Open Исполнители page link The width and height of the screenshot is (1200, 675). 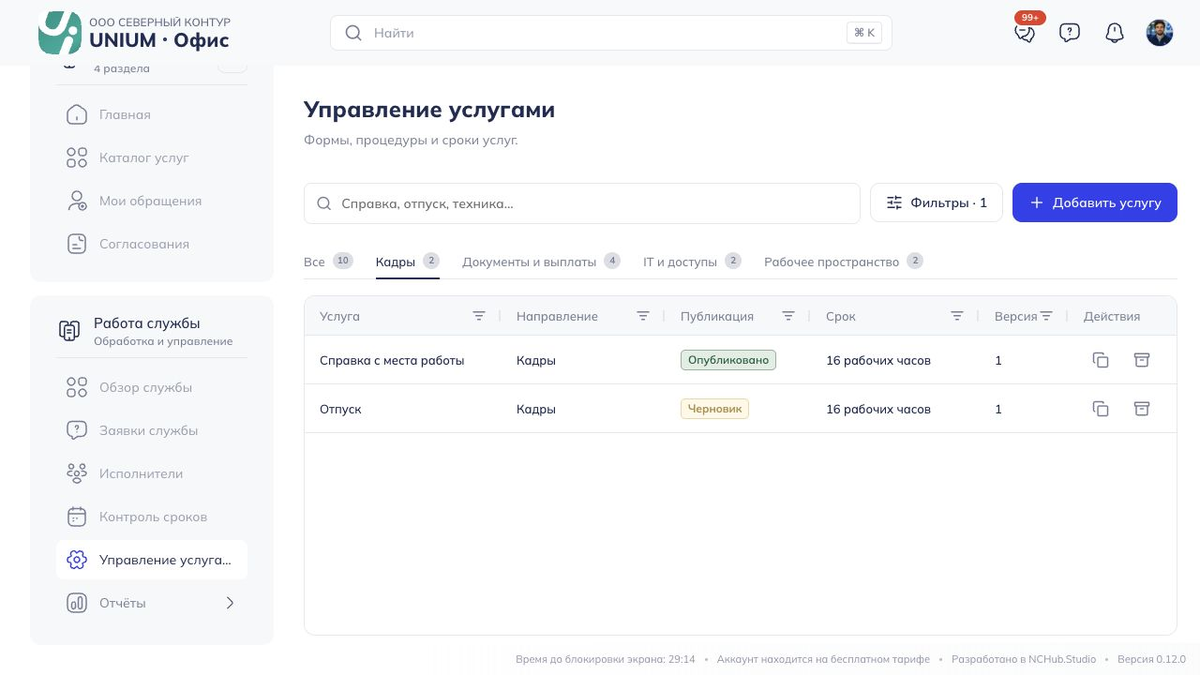point(151,474)
